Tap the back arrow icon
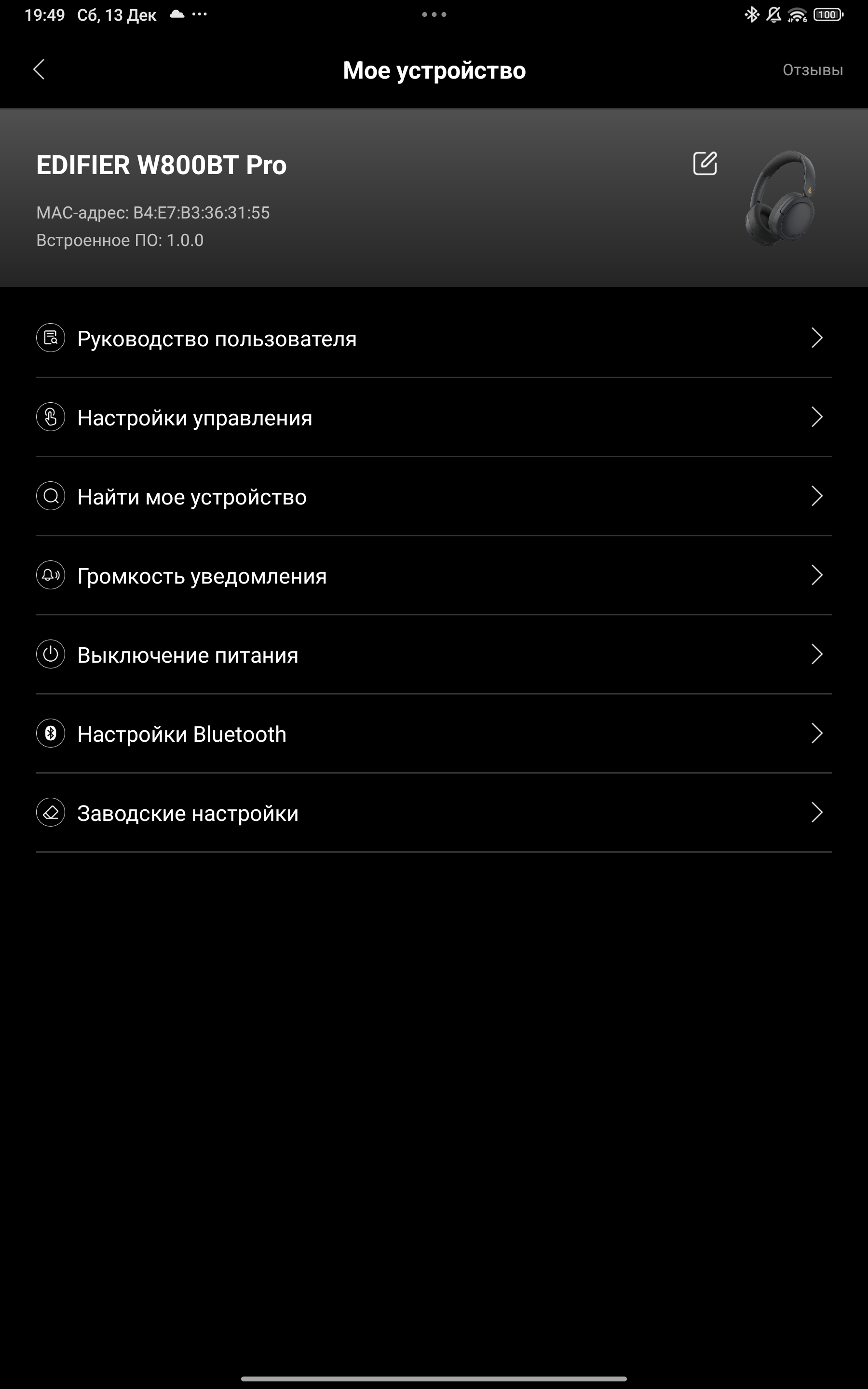Screen dimensions: 868x1389 [39, 69]
